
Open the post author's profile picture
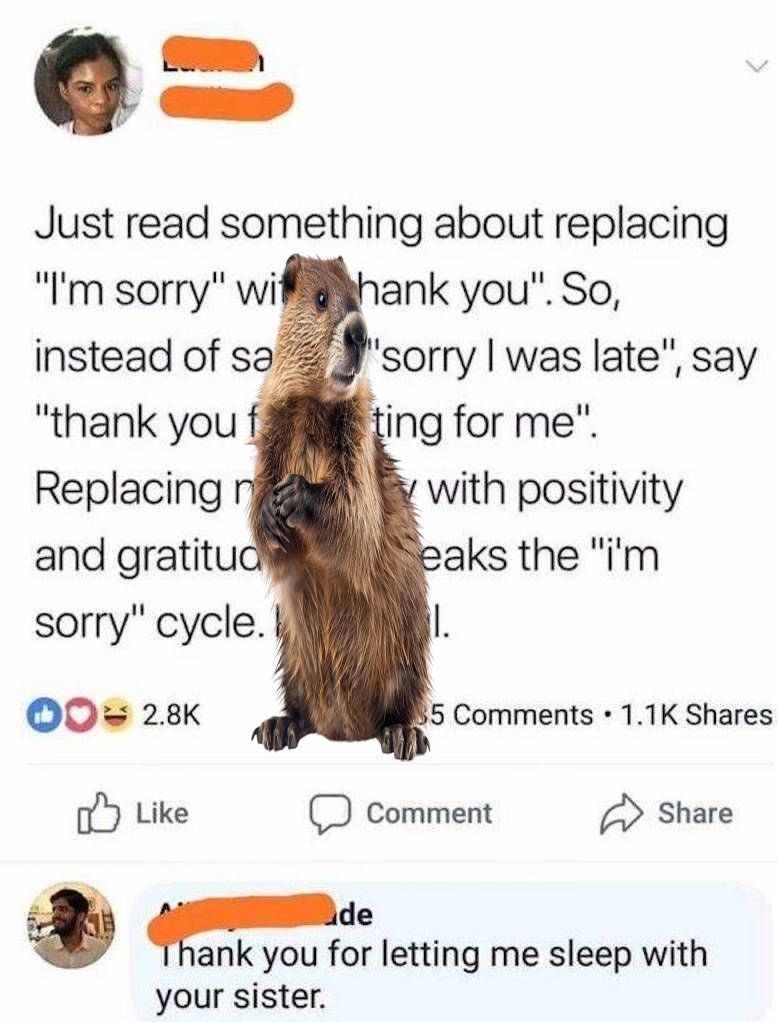pyautogui.click(x=88, y=81)
